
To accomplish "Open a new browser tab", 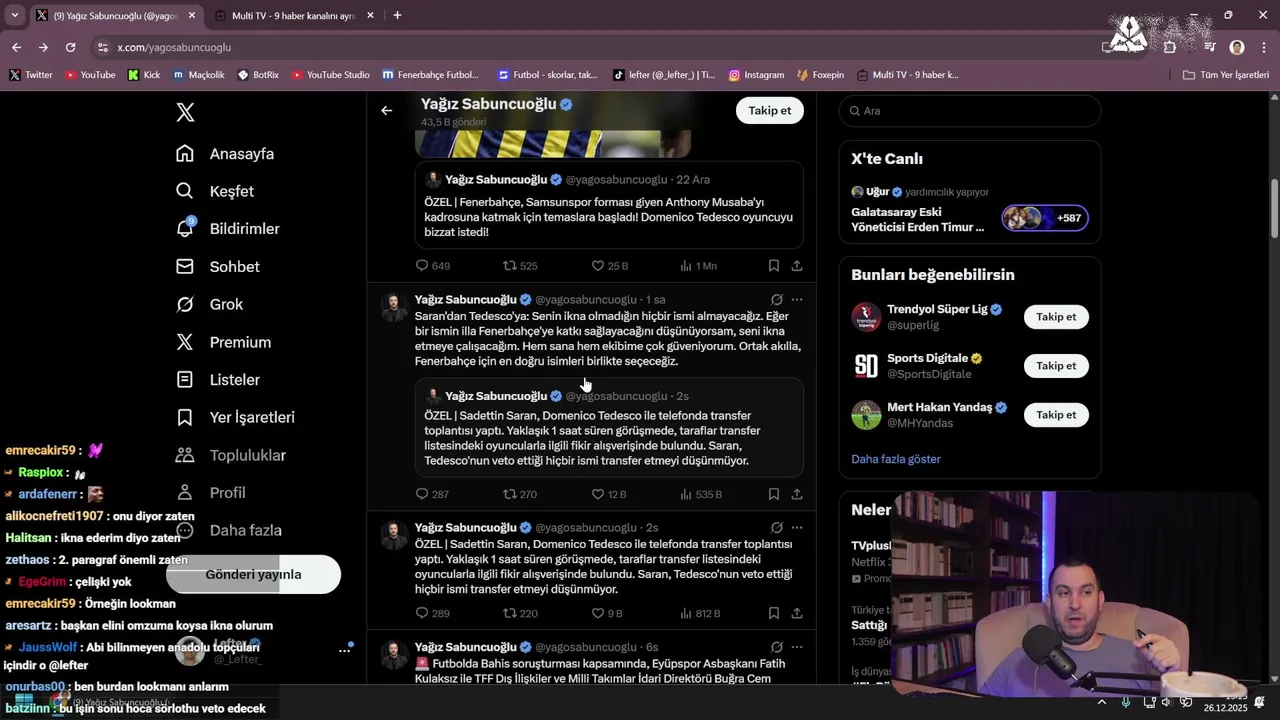I will click(x=397, y=16).
